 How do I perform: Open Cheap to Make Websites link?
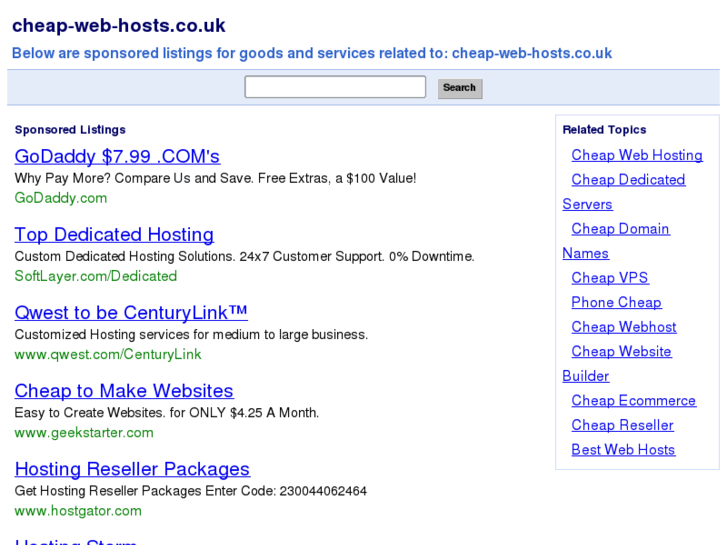click(124, 391)
